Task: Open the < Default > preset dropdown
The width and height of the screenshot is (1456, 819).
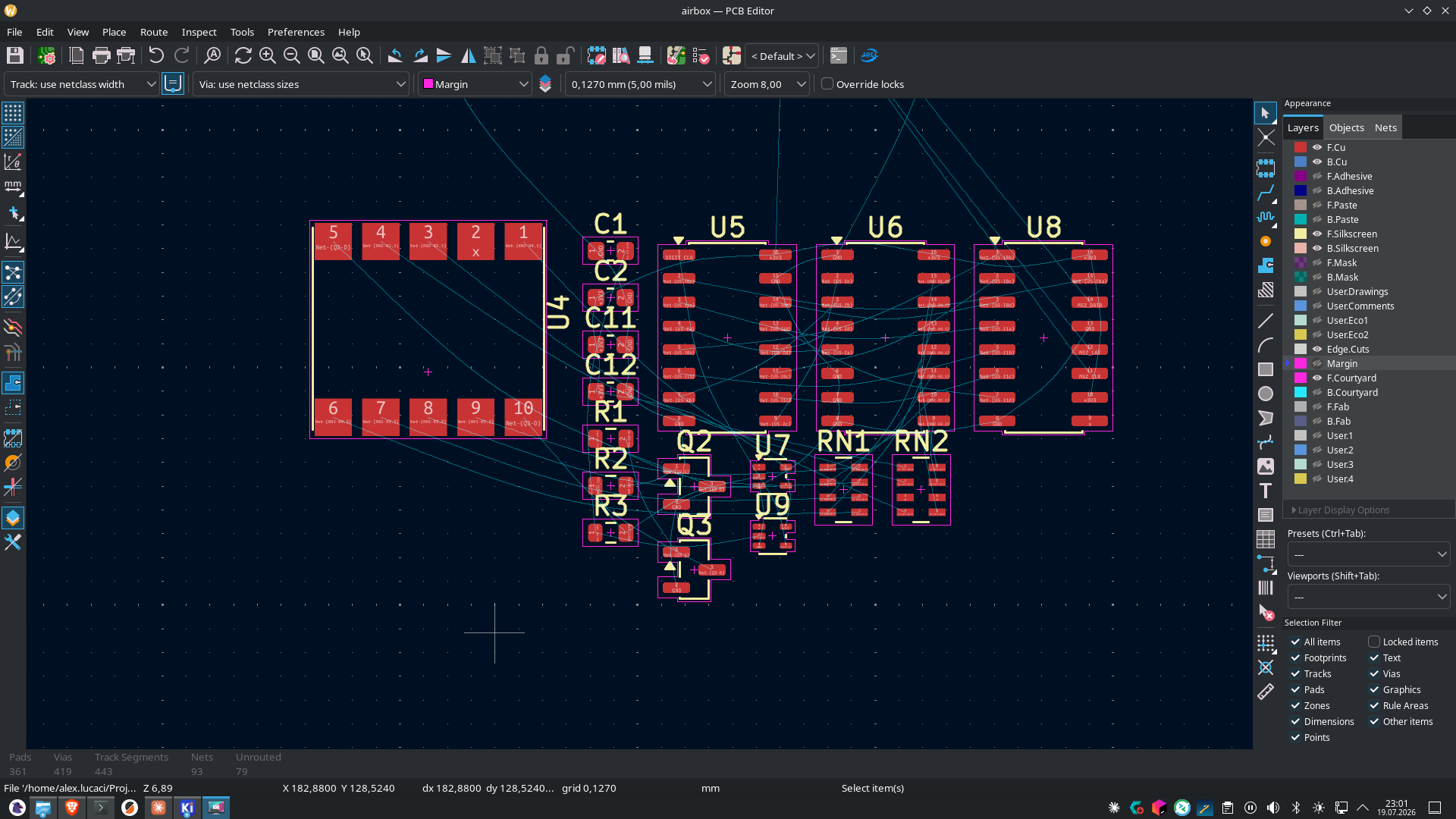Action: point(782,56)
